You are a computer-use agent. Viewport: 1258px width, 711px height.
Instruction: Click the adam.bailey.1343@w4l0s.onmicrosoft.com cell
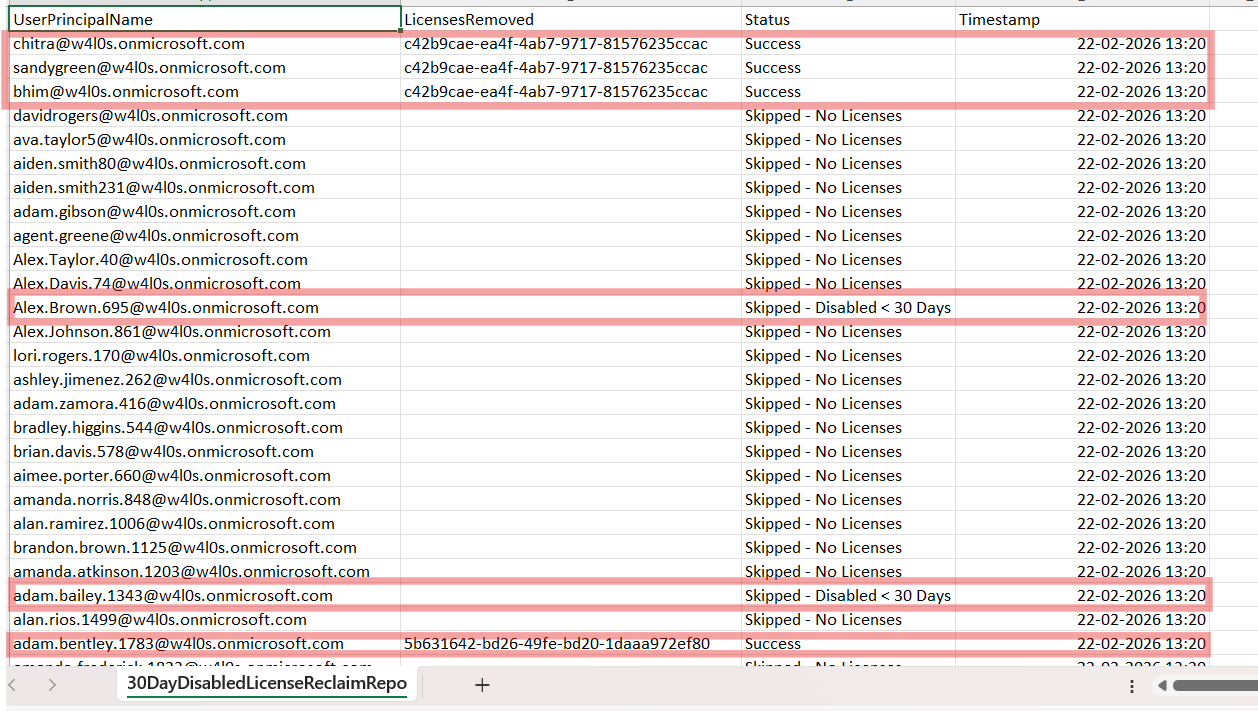(204, 596)
